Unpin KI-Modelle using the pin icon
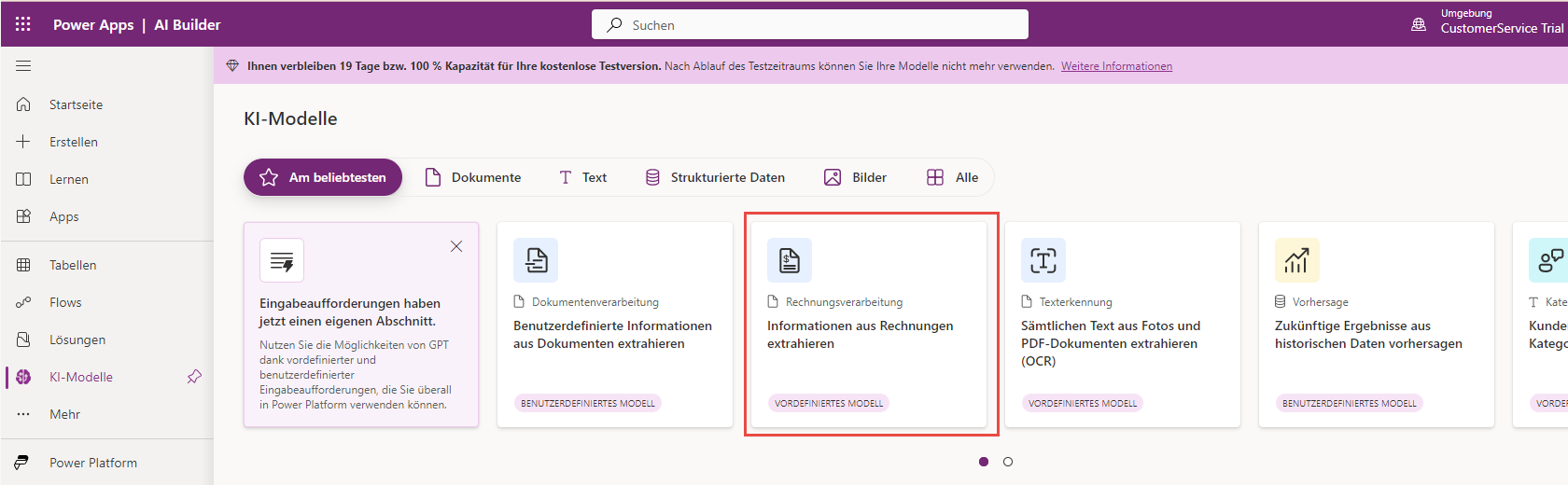 [x=194, y=377]
